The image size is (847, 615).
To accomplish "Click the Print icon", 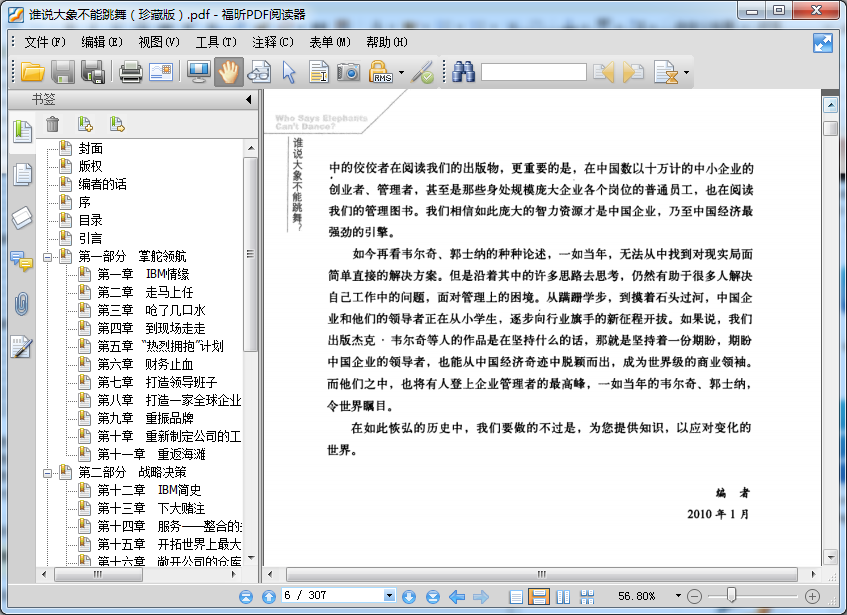I will (130, 72).
